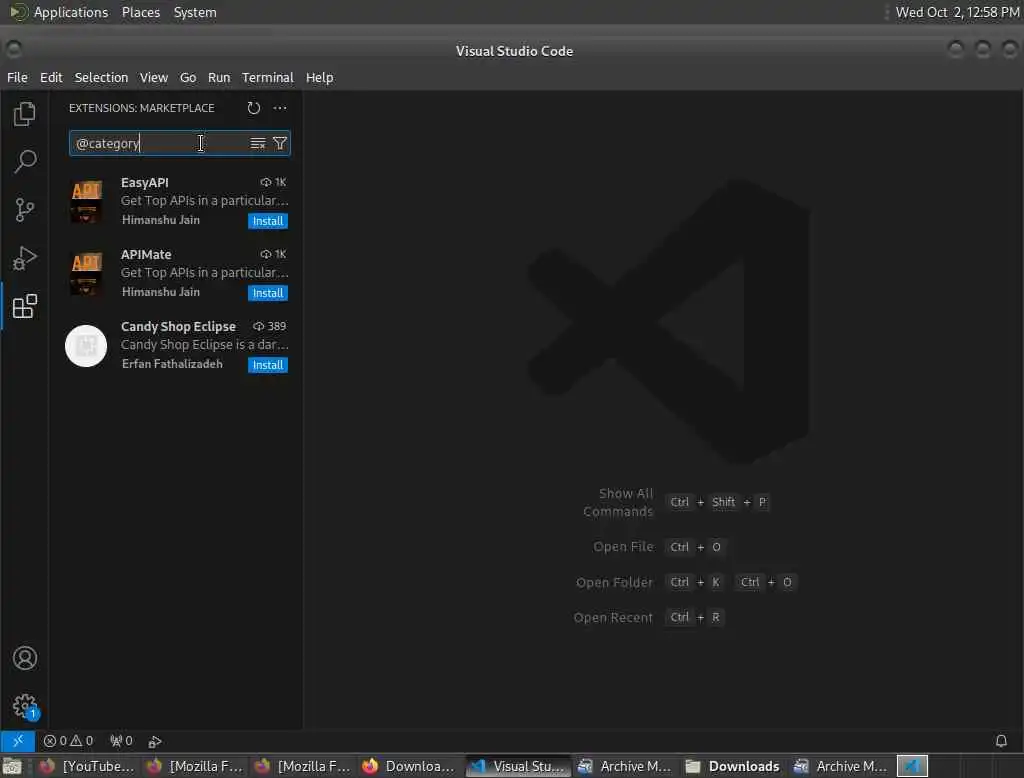This screenshot has height=778, width=1024.
Task: Click the APIMate extension thumbnail
Action: point(86,273)
